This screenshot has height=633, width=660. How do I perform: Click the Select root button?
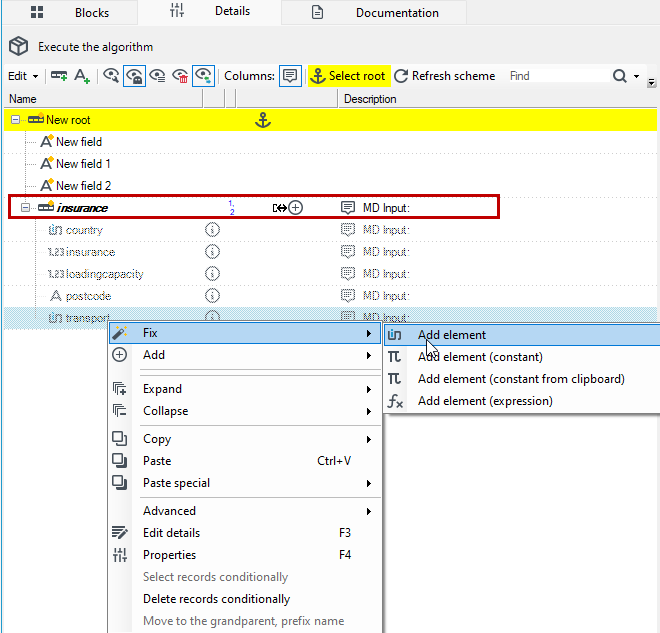coord(349,76)
